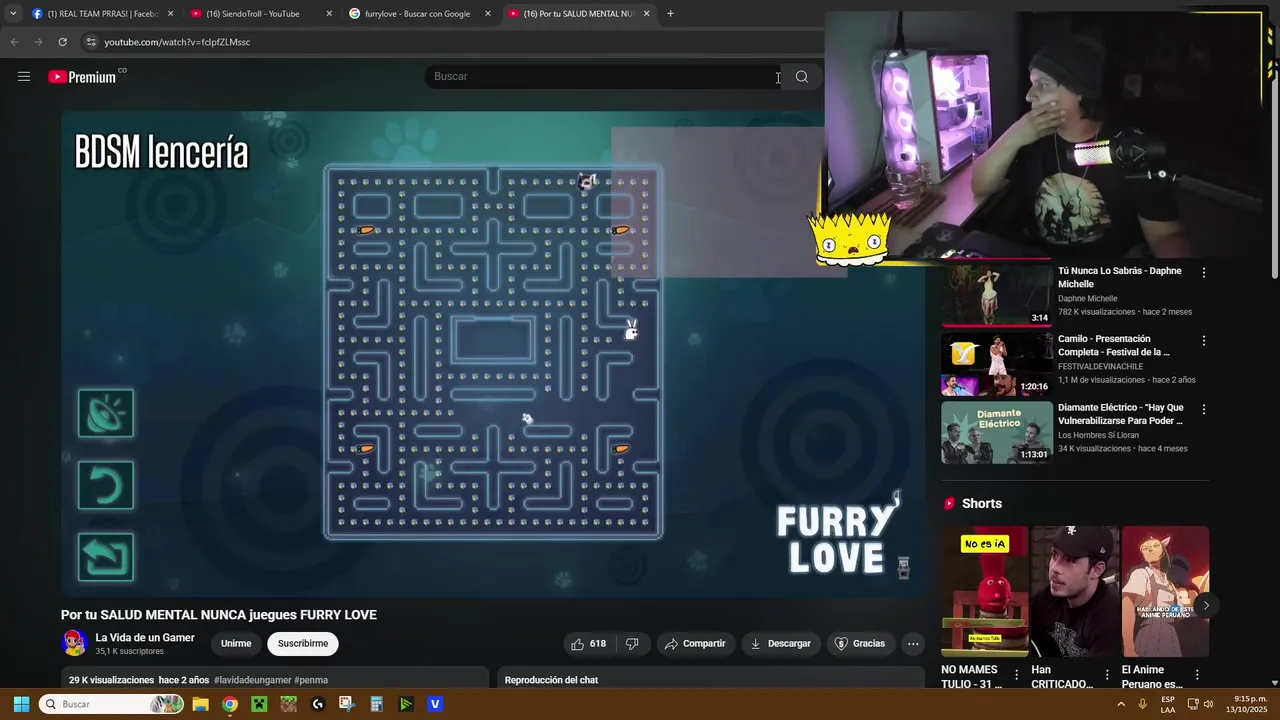
Task: Open the Windows Start menu
Action: 21,704
